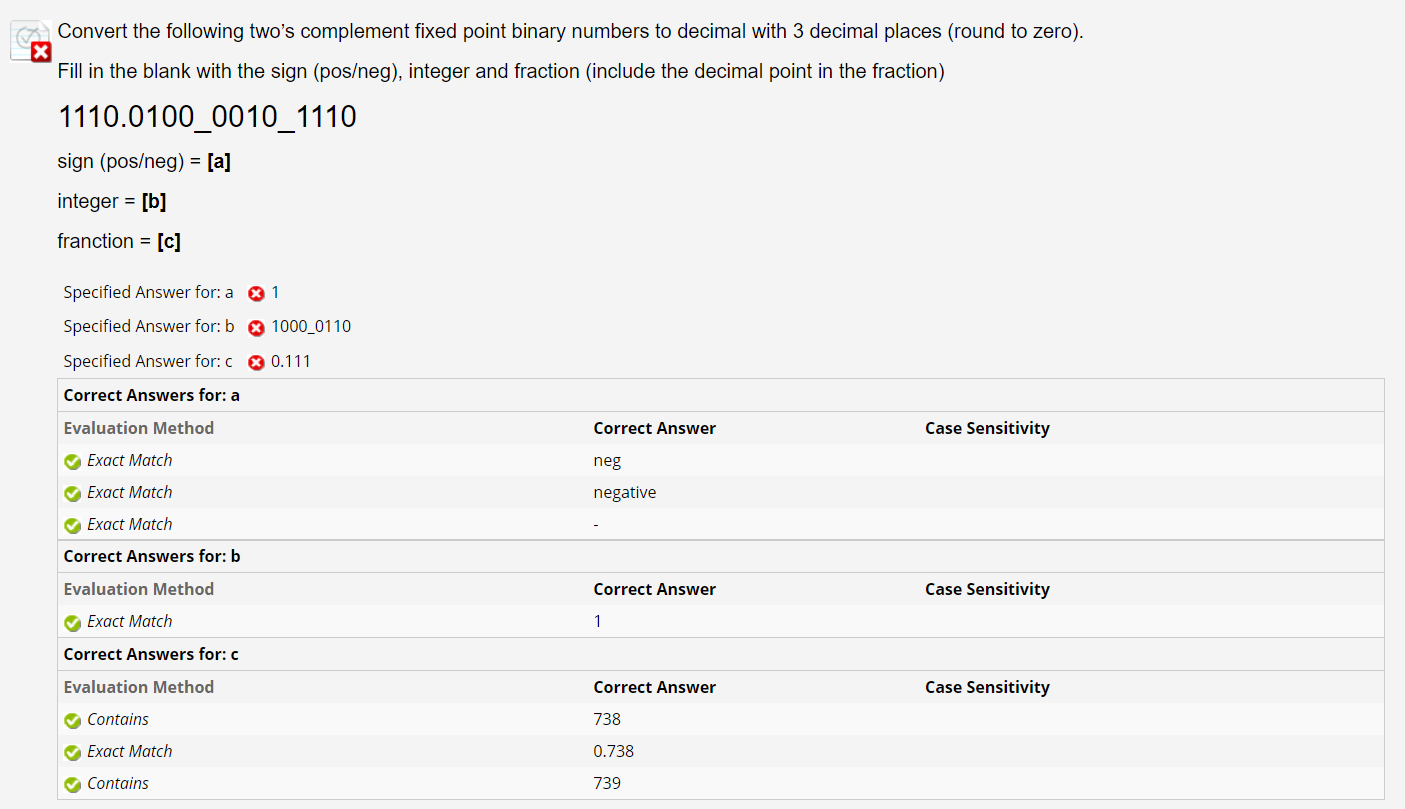
Task: Click the green check in the "-" answer row
Action: coord(72,525)
